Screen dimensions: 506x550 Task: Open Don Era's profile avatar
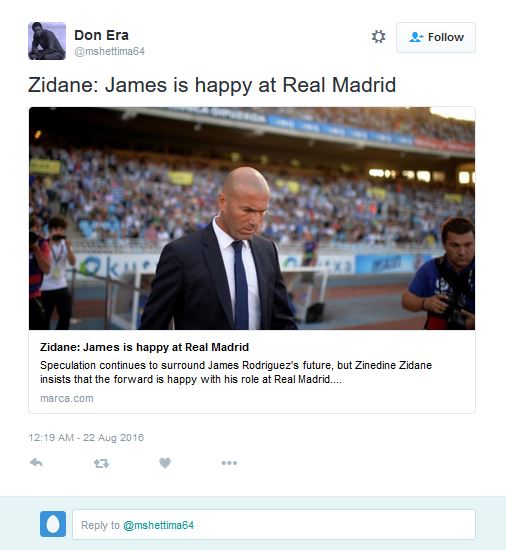click(47, 41)
